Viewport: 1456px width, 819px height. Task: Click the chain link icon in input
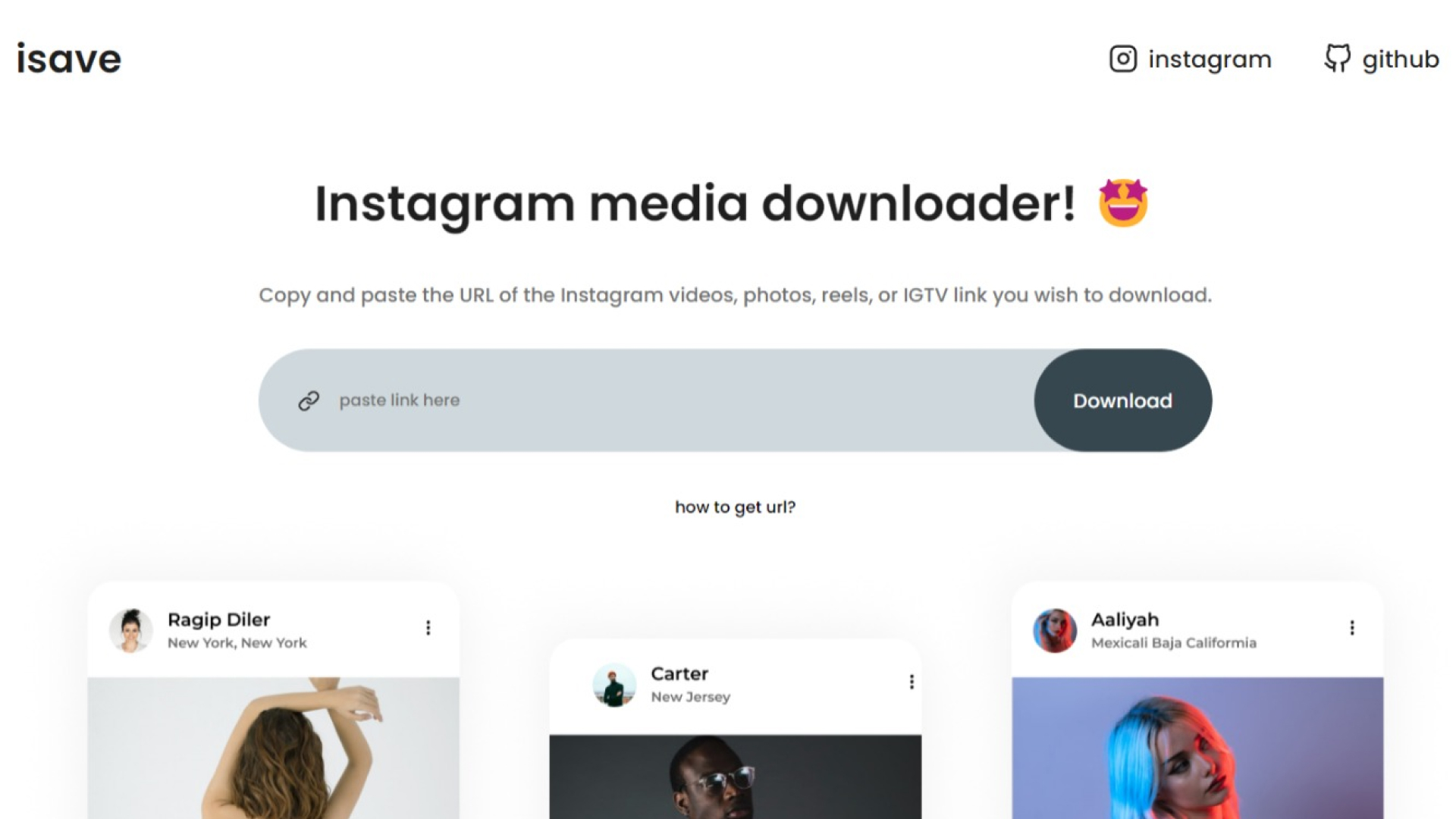pos(309,400)
